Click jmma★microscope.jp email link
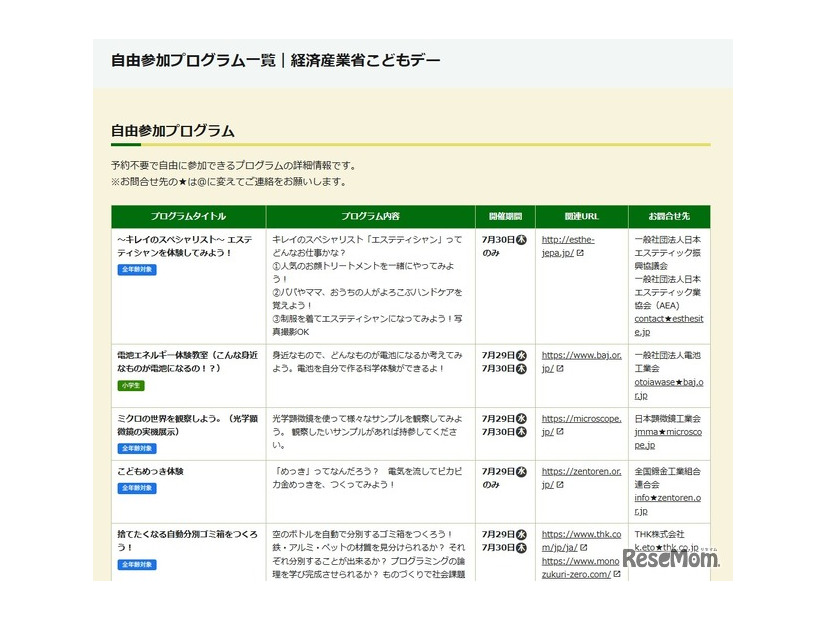Screen dimensions: 826x620 [668, 438]
